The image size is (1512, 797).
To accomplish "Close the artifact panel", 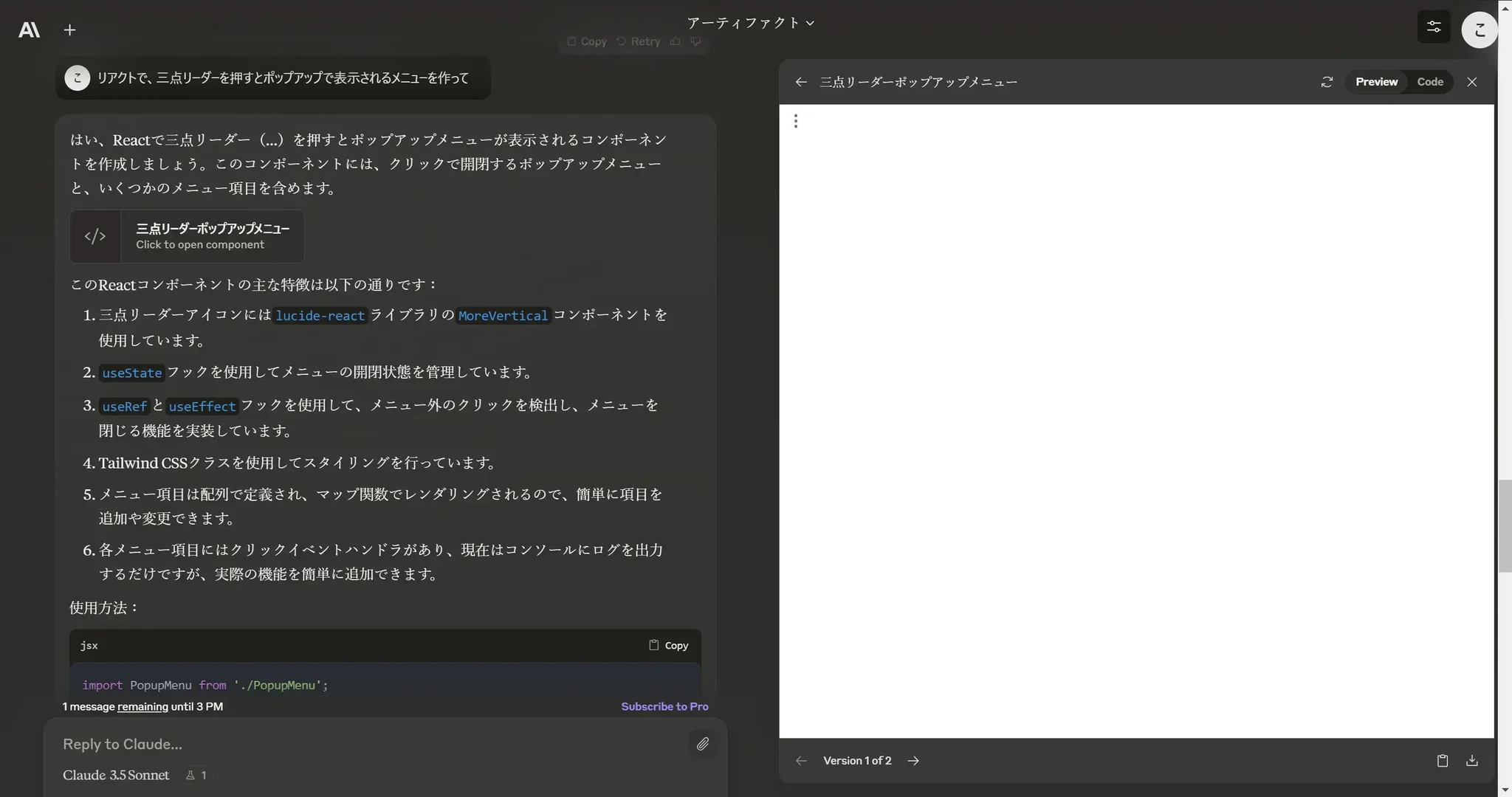I will pyautogui.click(x=1471, y=82).
